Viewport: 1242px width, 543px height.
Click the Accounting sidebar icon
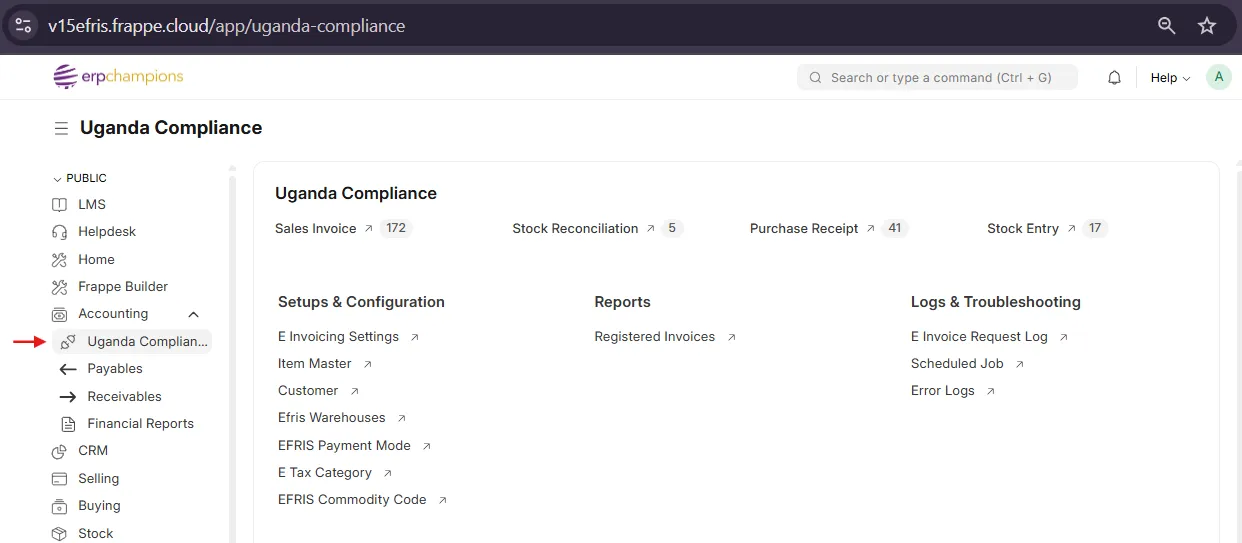(x=59, y=314)
